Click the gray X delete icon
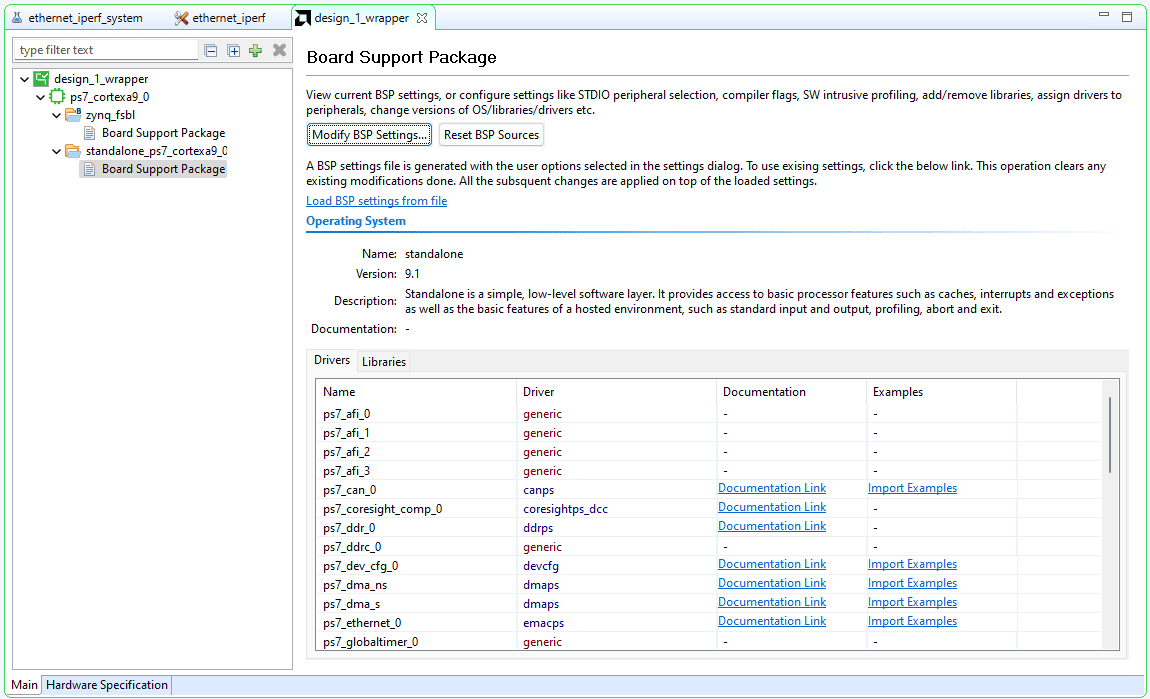 tap(279, 51)
